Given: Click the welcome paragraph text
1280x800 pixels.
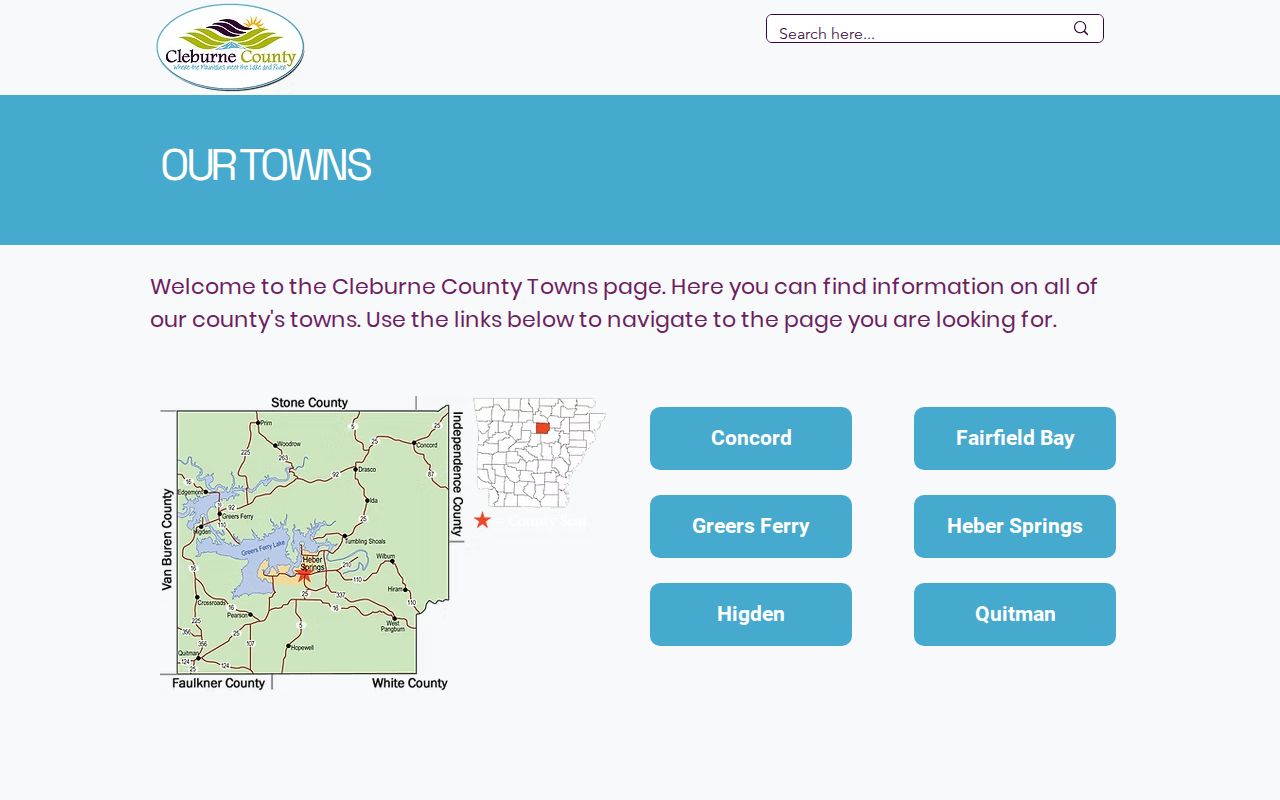Looking at the screenshot, I should pos(624,303).
